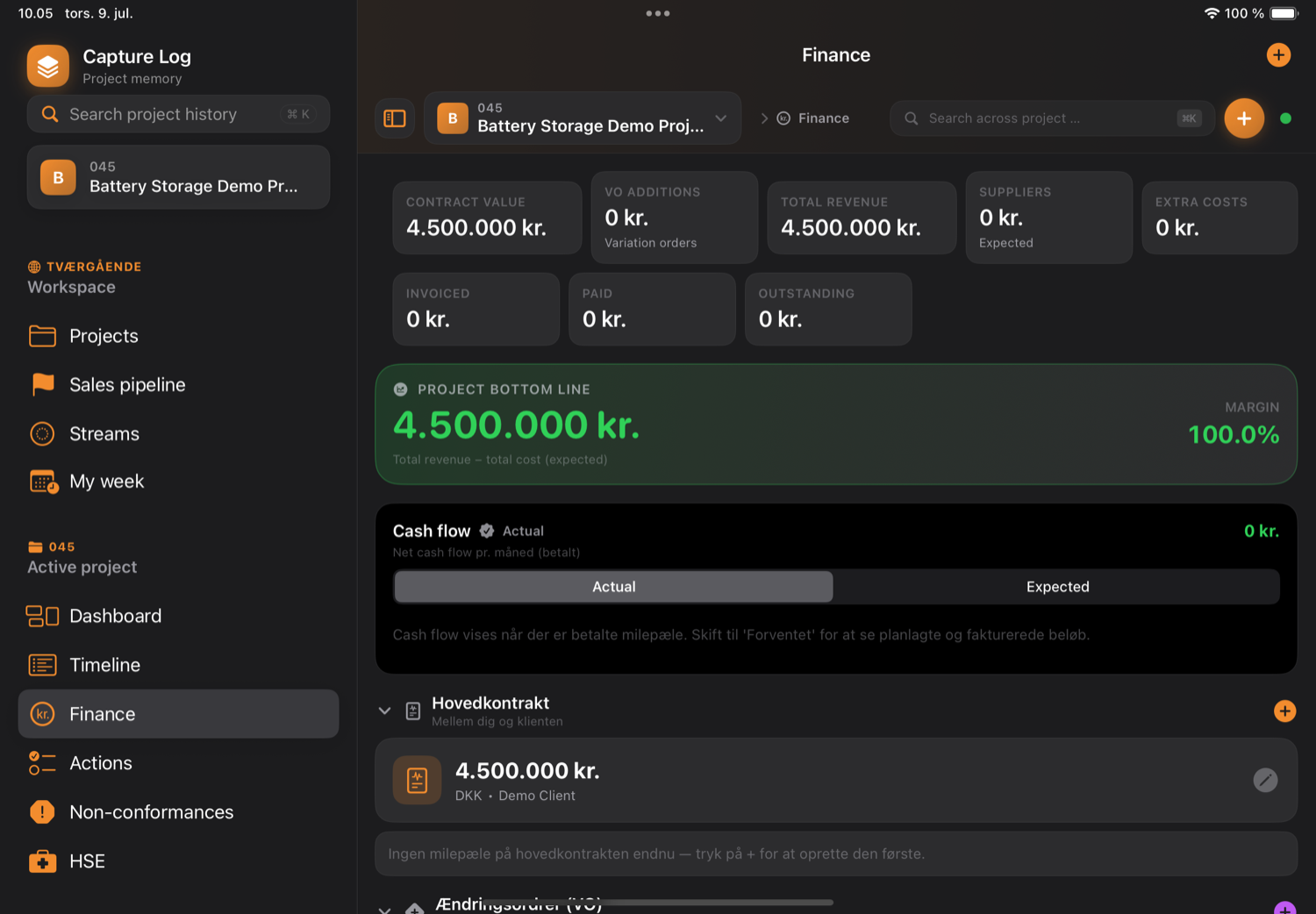Click the Capture Log app logo
This screenshot has height=914, width=1316.
pyautogui.click(x=48, y=66)
